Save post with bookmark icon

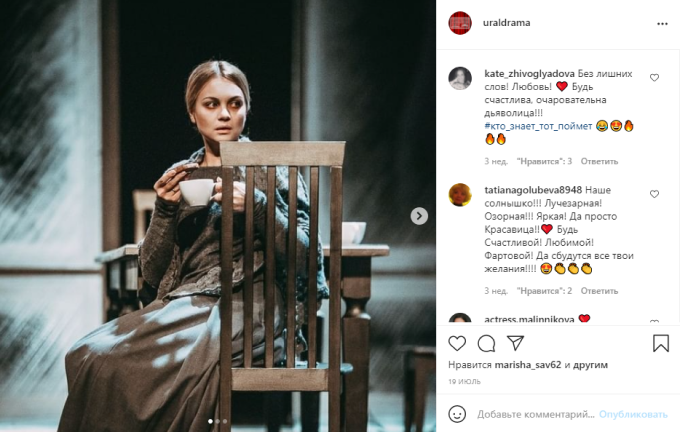(x=660, y=344)
